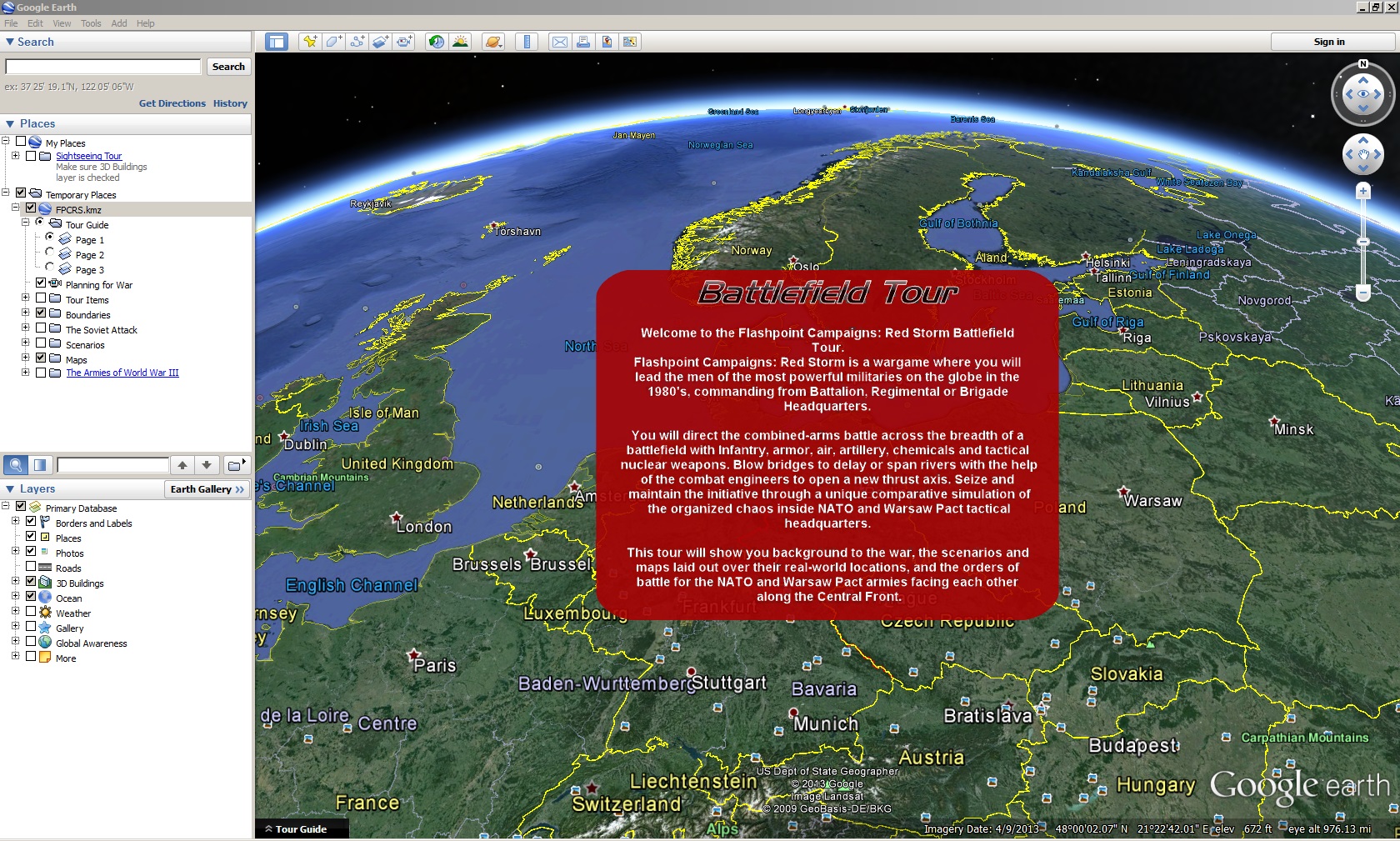Screen dimensions: 1400x841
Task: Show historical imagery clock icon
Action: click(436, 42)
